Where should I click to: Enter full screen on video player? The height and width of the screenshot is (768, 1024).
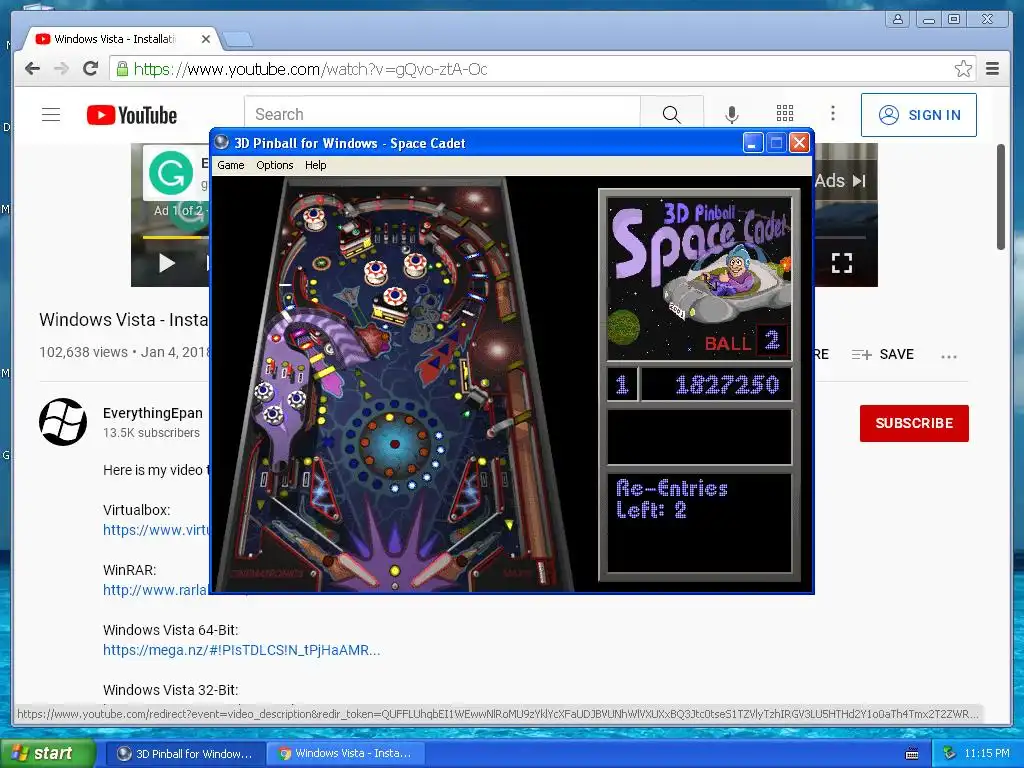pos(842,263)
